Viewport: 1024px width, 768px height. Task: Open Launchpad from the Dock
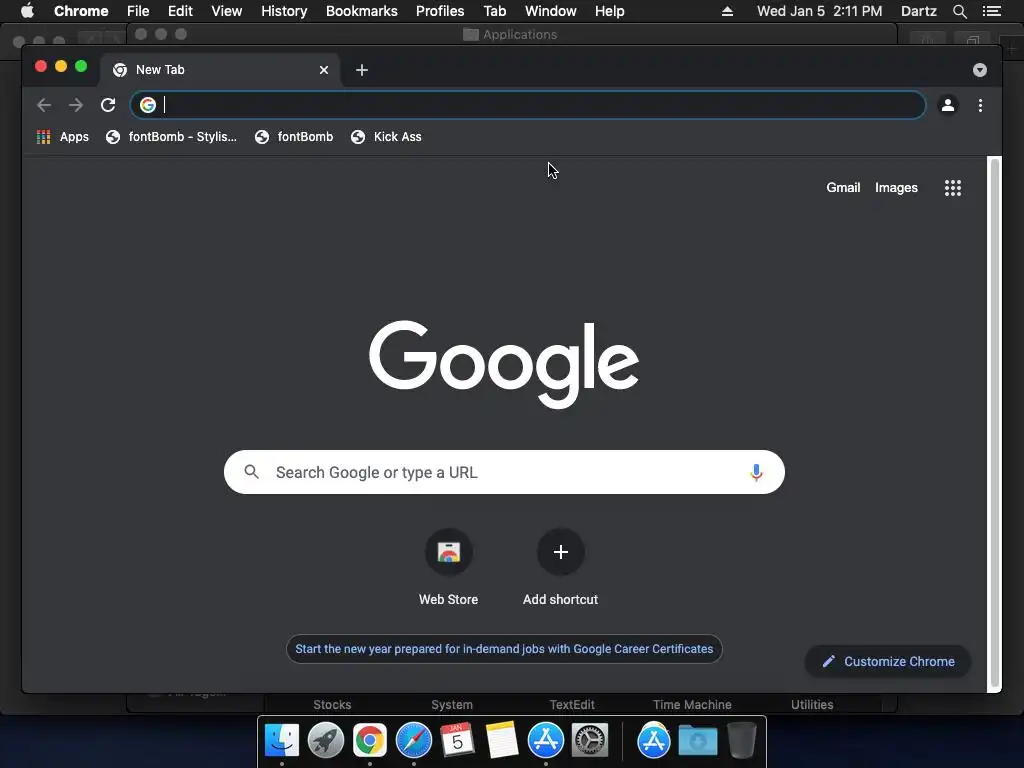[x=325, y=740]
